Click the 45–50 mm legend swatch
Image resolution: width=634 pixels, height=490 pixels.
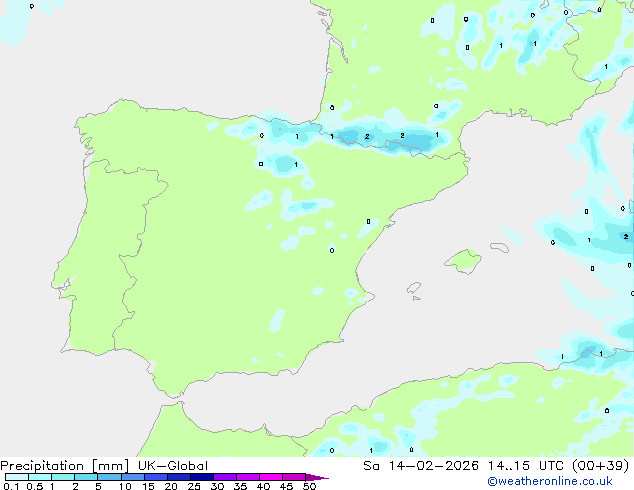click(x=294, y=477)
